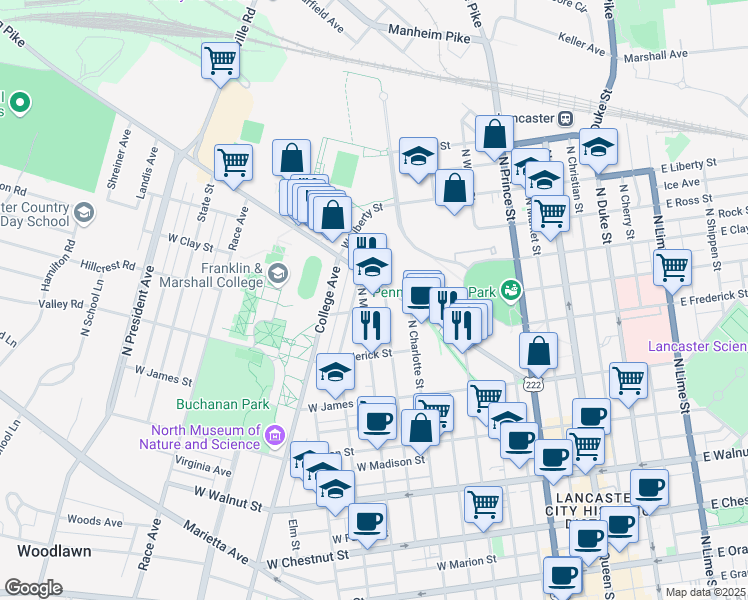Click front shopping bag marker by W Liberty St

[332, 215]
